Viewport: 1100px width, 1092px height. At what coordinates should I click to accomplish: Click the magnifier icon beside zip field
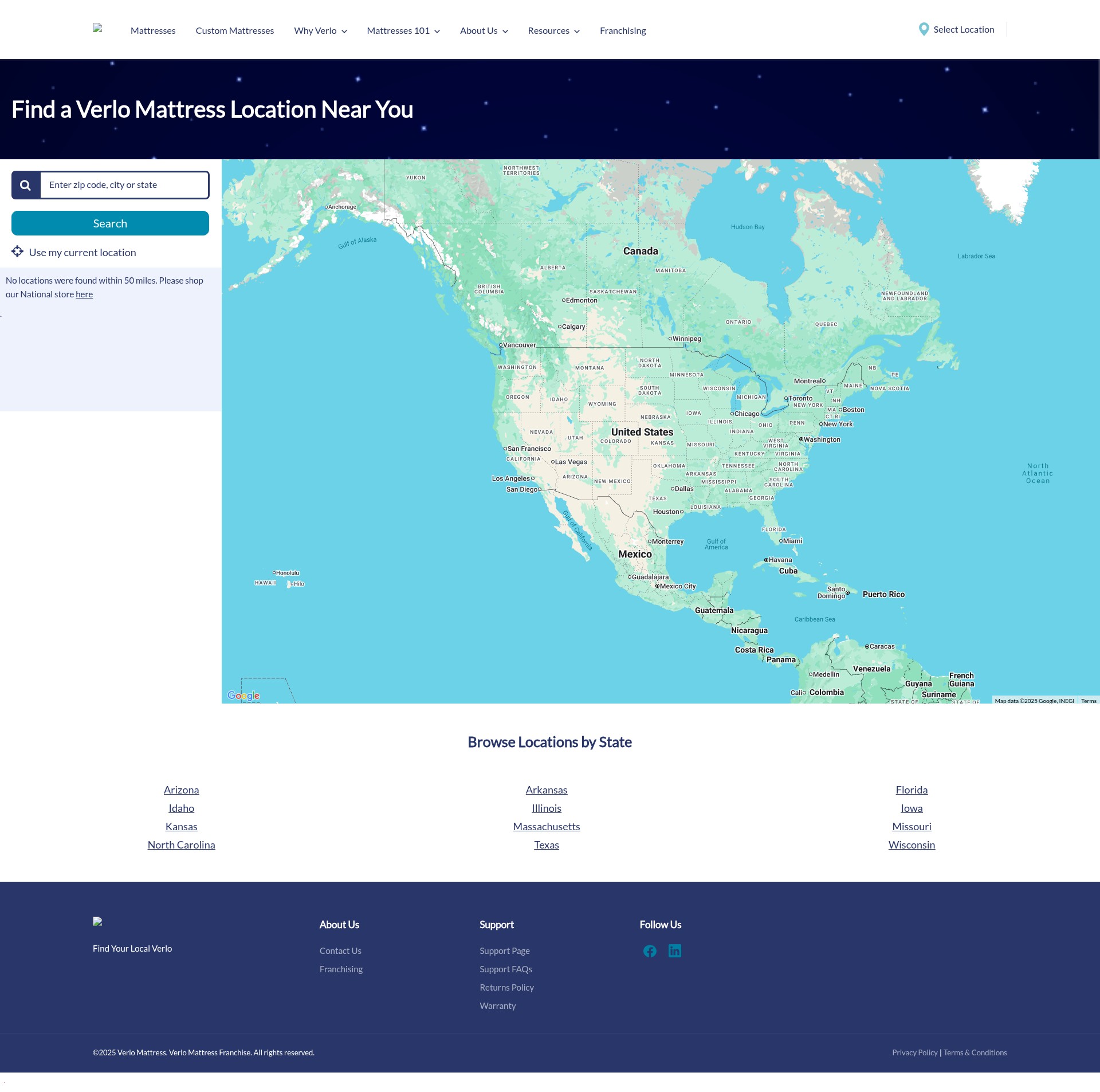(x=26, y=185)
